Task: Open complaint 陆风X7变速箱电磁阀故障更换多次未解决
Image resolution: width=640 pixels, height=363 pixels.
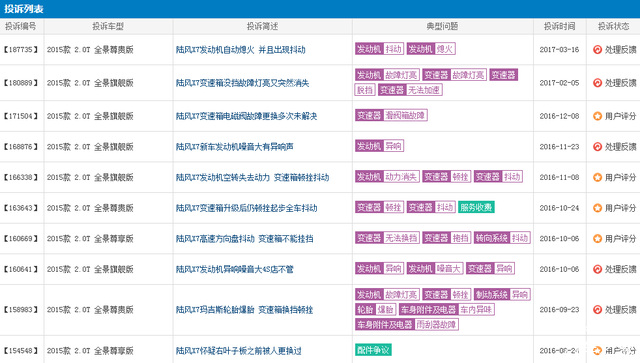Action: pyautogui.click(x=246, y=116)
